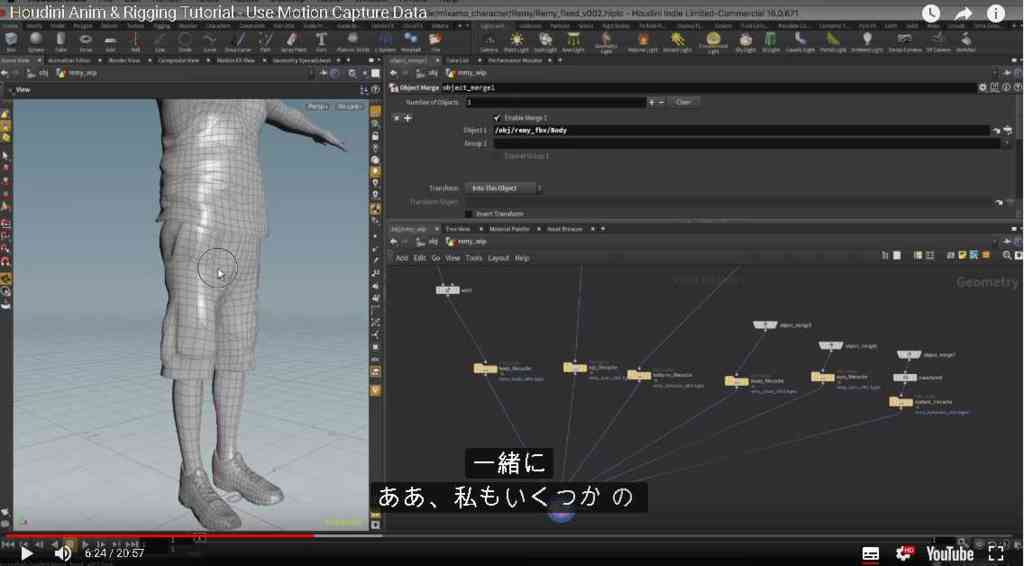This screenshot has height=566, width=1024.
Task: Open YouTube settings gear menu
Action: [904, 554]
